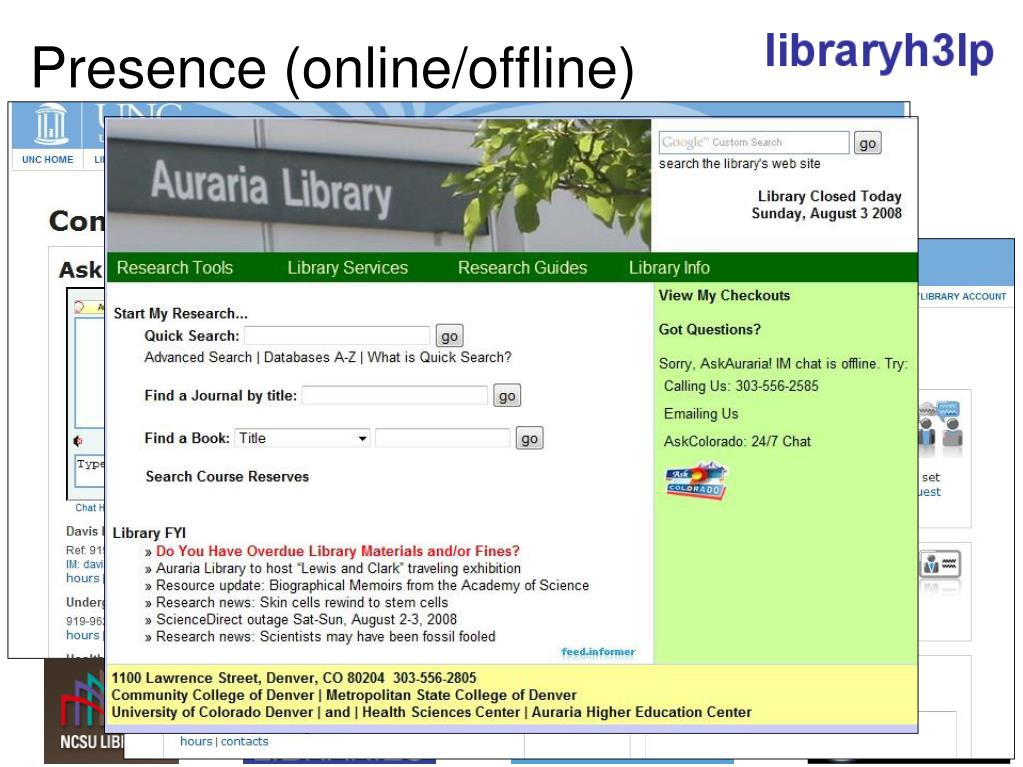Open the Metropolitan State College of Denver link
The height and width of the screenshot is (767, 1023).
coord(451,695)
